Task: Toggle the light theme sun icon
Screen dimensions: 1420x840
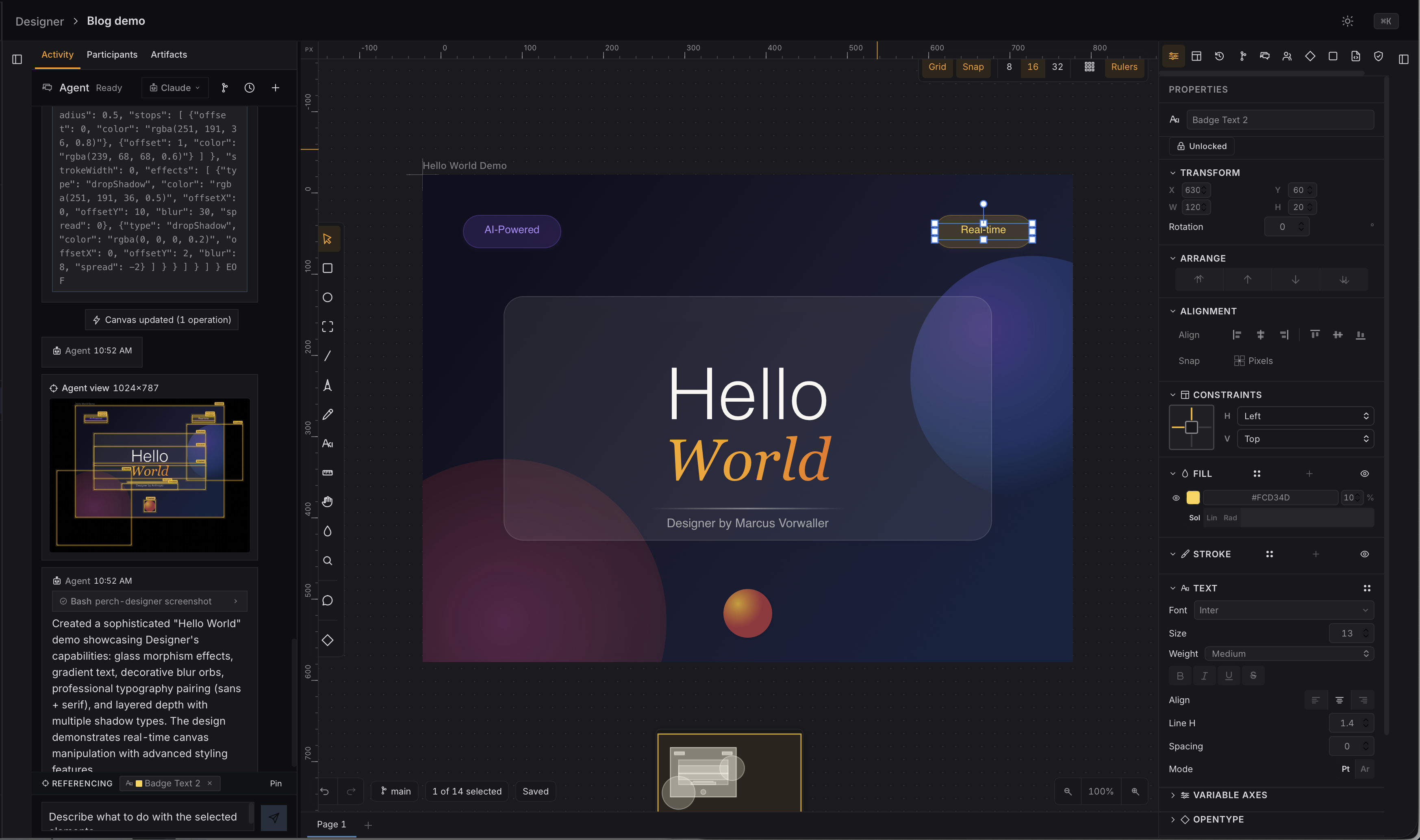Action: point(1348,21)
